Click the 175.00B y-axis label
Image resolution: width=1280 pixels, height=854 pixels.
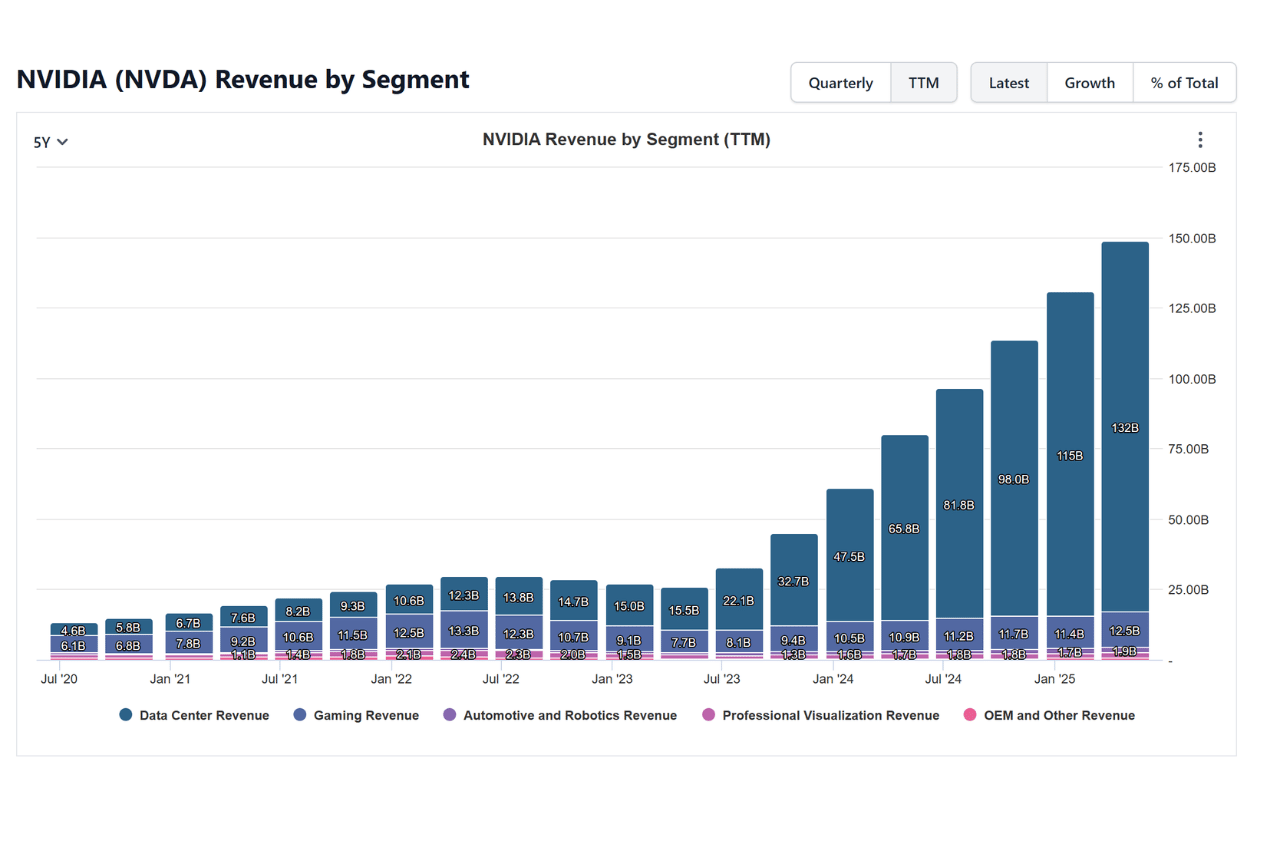[1192, 168]
